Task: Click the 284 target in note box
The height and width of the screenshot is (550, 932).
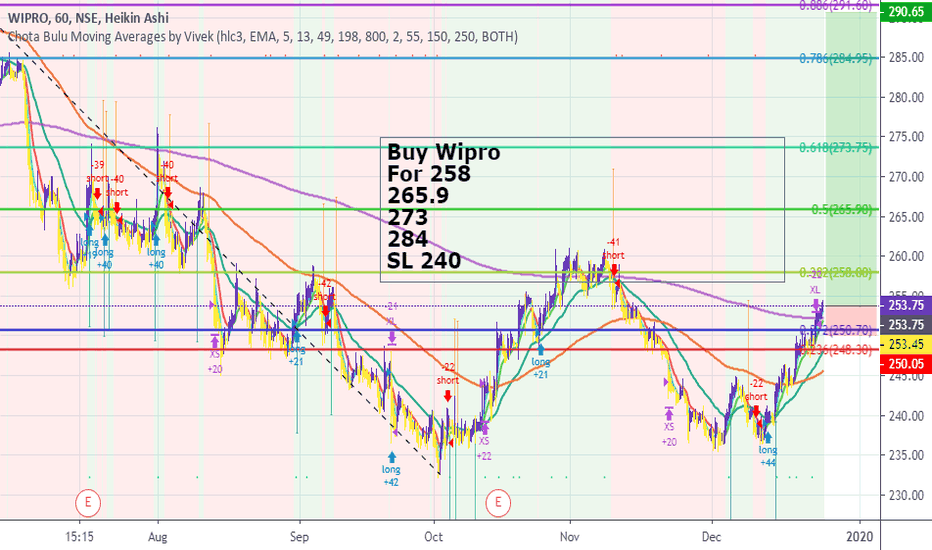Action: pos(407,239)
